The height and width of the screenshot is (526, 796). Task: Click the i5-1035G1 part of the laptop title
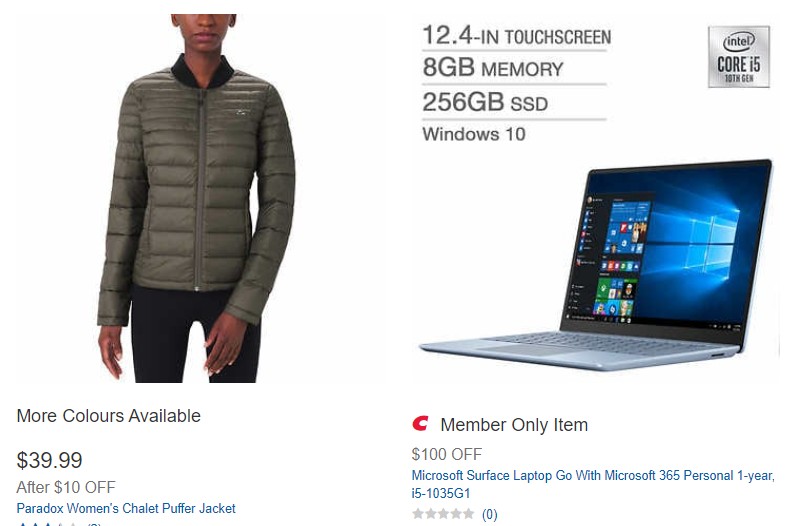point(441,493)
